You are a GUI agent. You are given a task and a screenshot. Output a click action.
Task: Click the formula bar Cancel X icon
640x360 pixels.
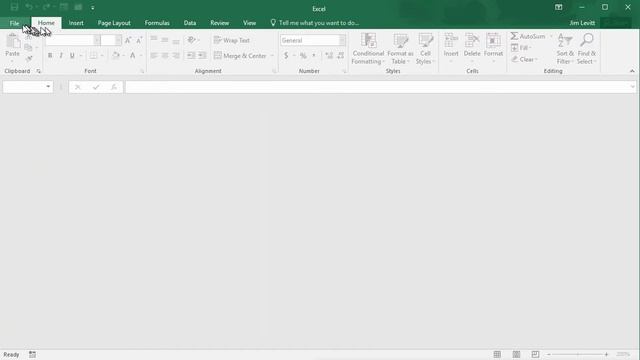point(78,87)
